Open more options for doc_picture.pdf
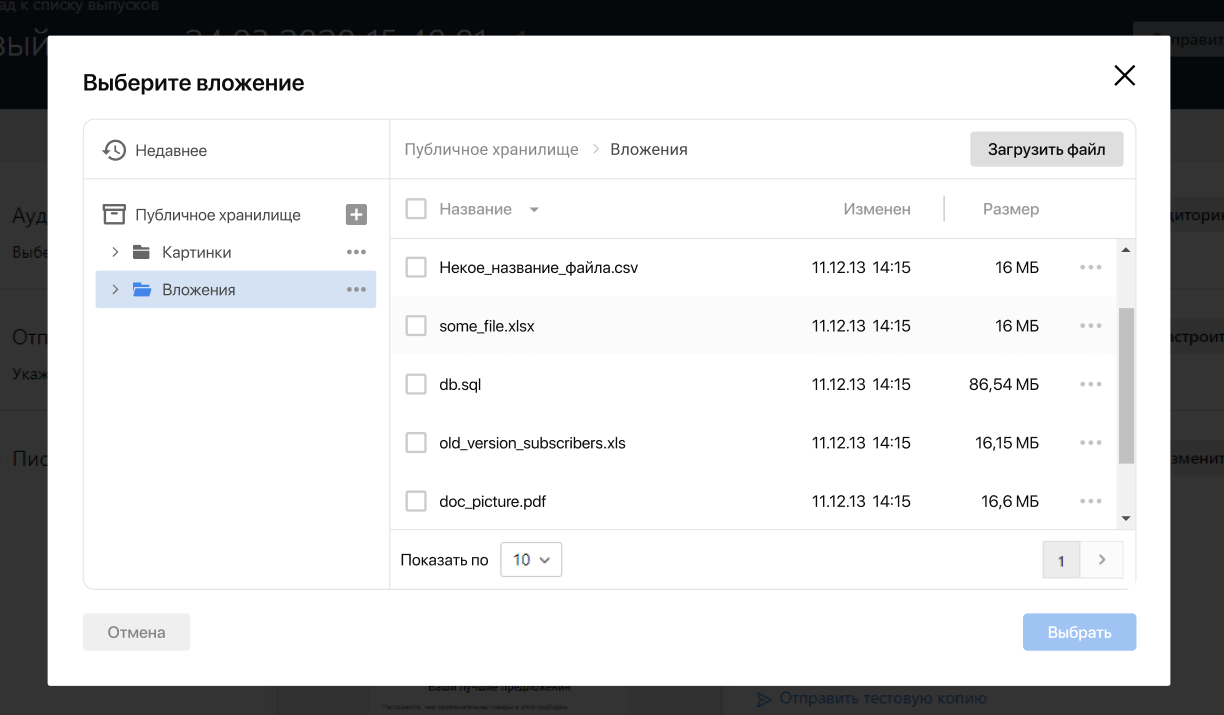 [1090, 501]
